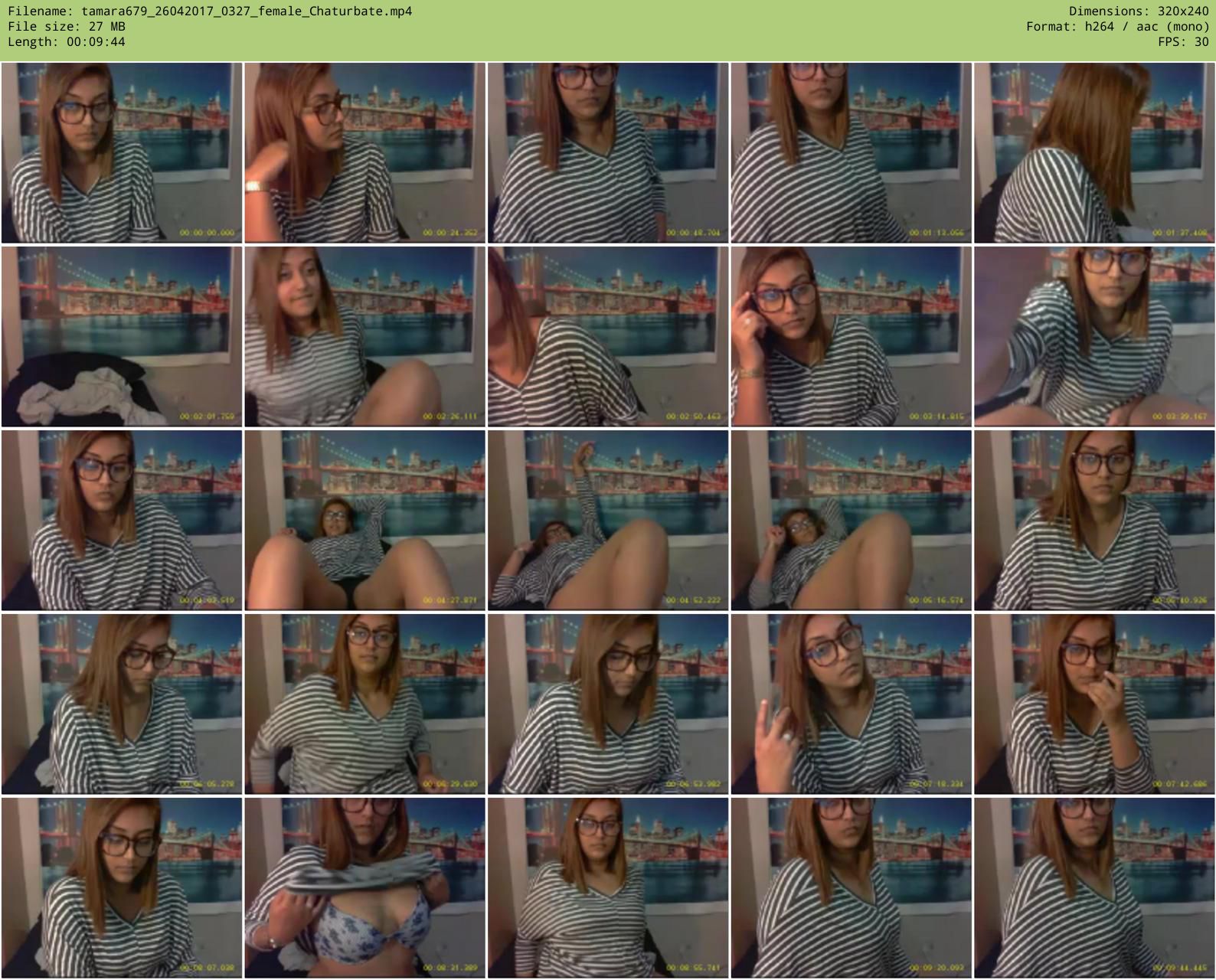
Task: Open the frame at 00:04:03
Action: [122, 521]
